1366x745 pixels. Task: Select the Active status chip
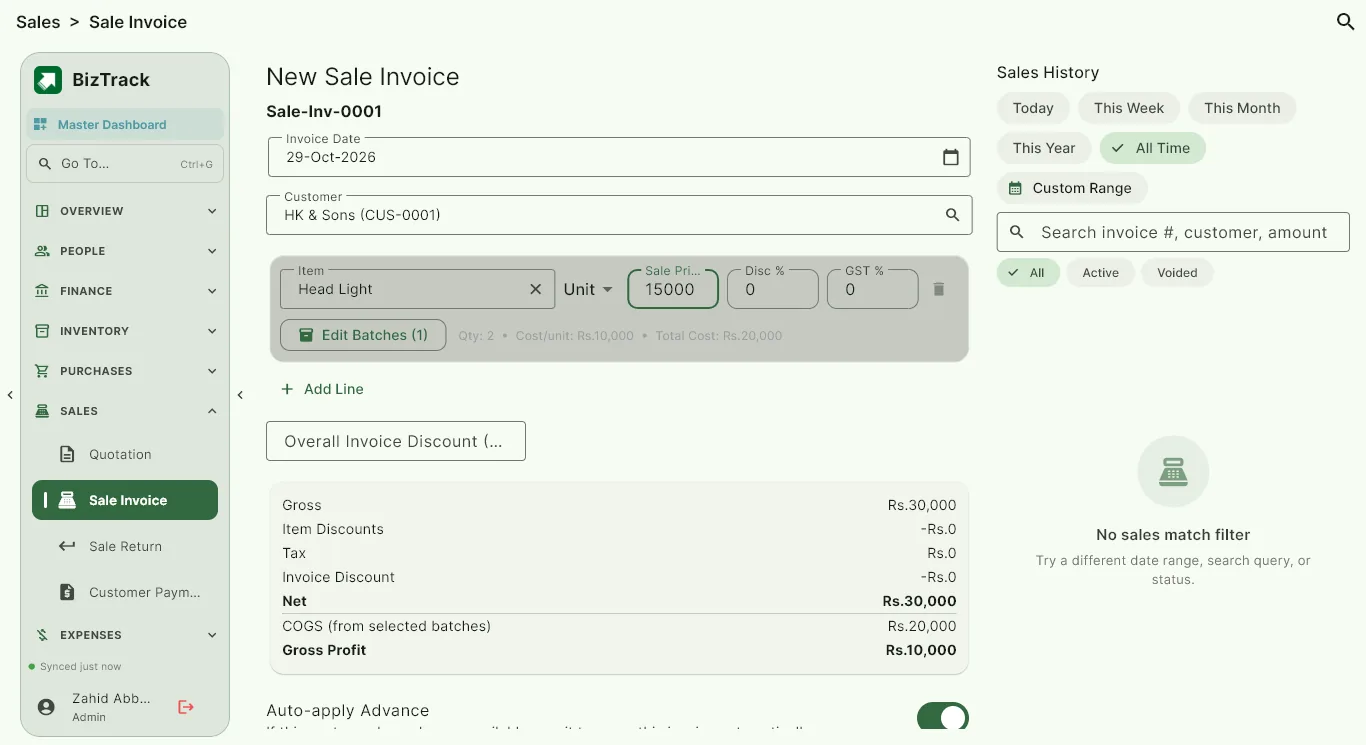[x=1100, y=272]
